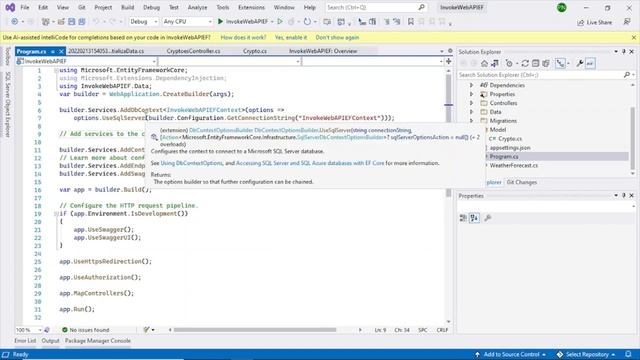Open the File menu
This screenshot has height=360, width=640.
pos(25,7)
